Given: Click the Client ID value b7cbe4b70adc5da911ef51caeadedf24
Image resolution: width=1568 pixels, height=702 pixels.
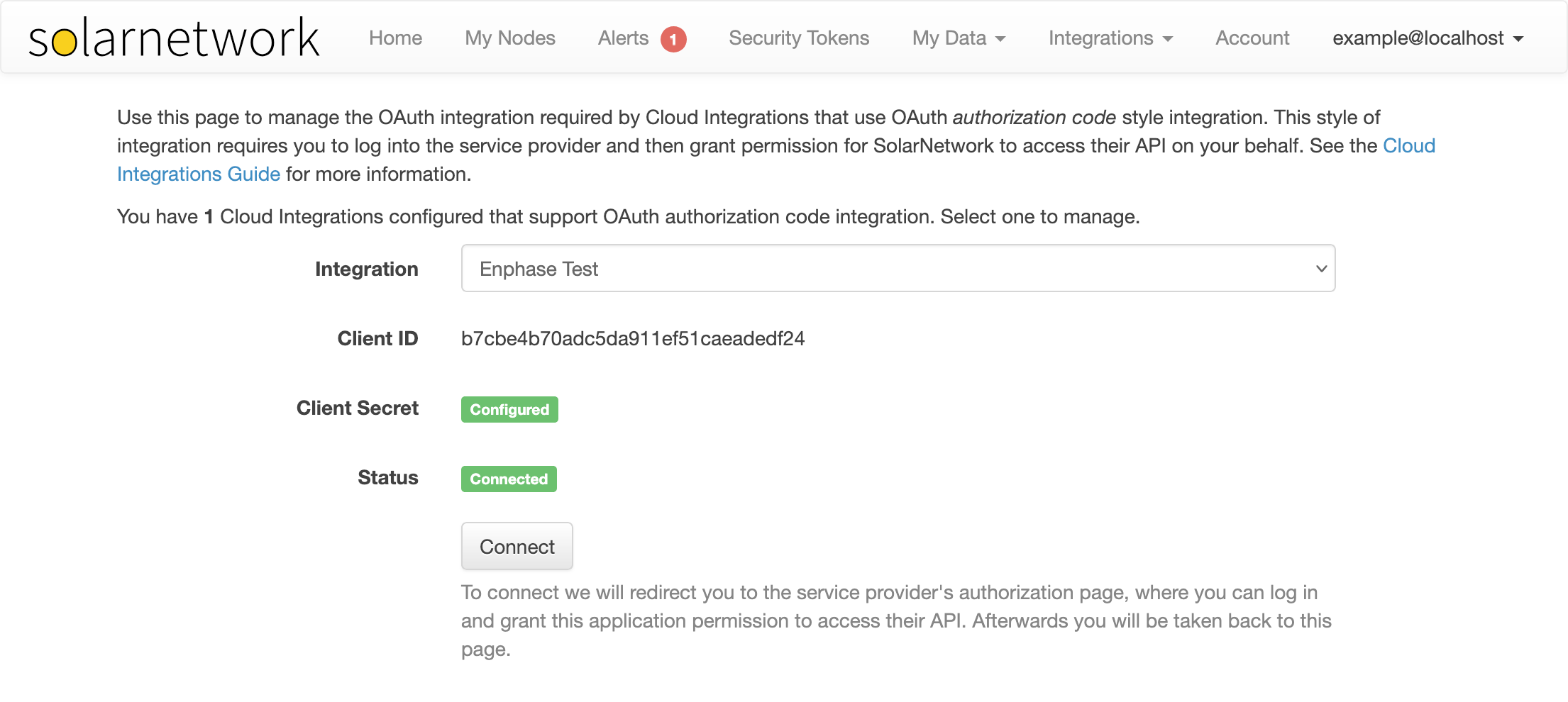Looking at the screenshot, I should (x=633, y=338).
